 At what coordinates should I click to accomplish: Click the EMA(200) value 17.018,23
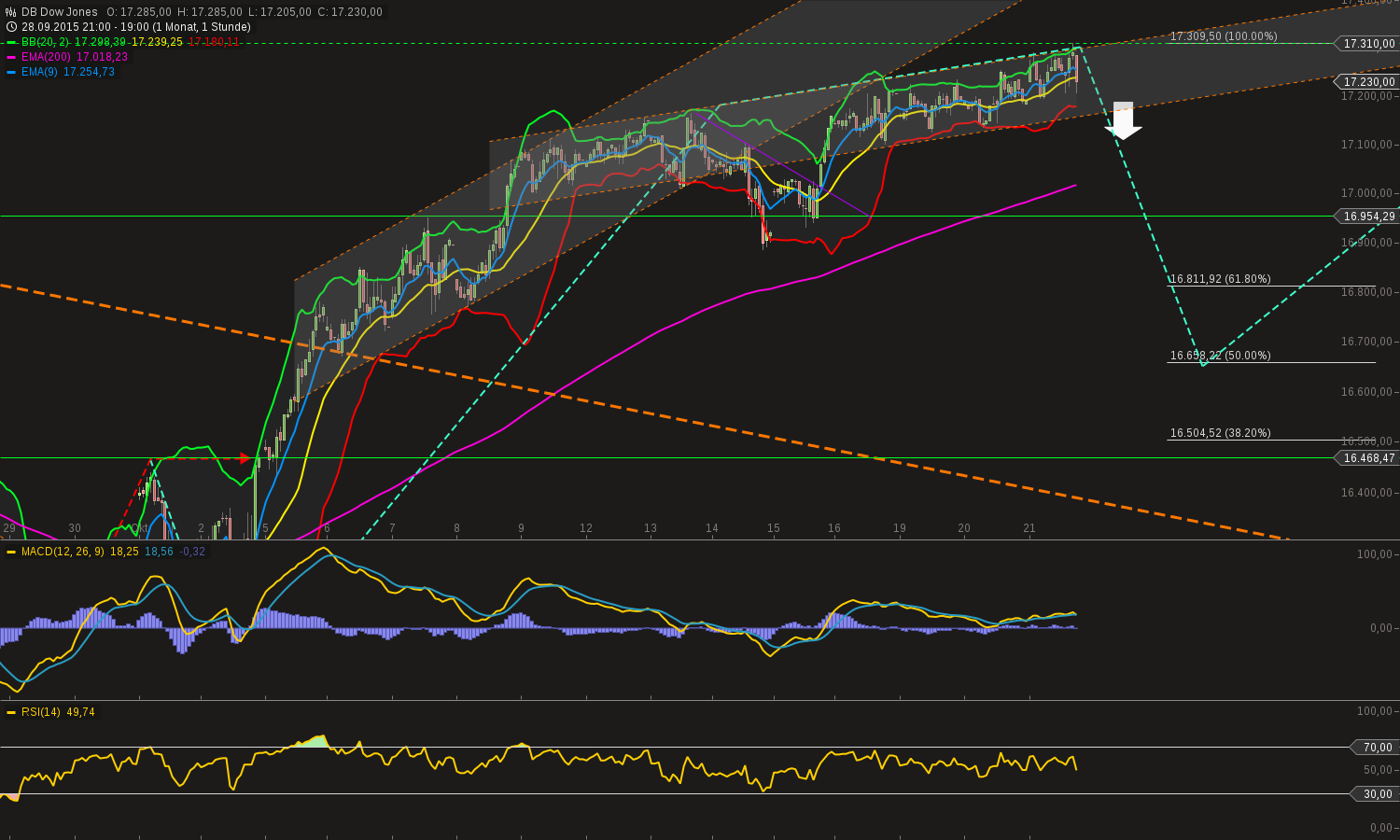click(x=103, y=57)
